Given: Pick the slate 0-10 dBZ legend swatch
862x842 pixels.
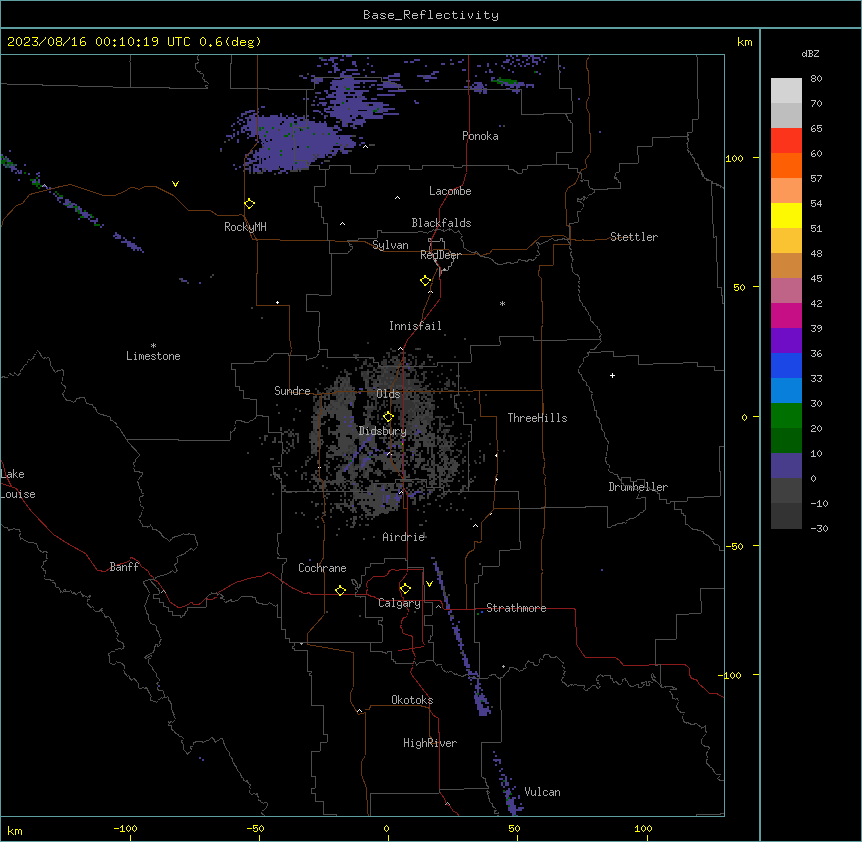Looking at the screenshot, I should pyautogui.click(x=786, y=466).
